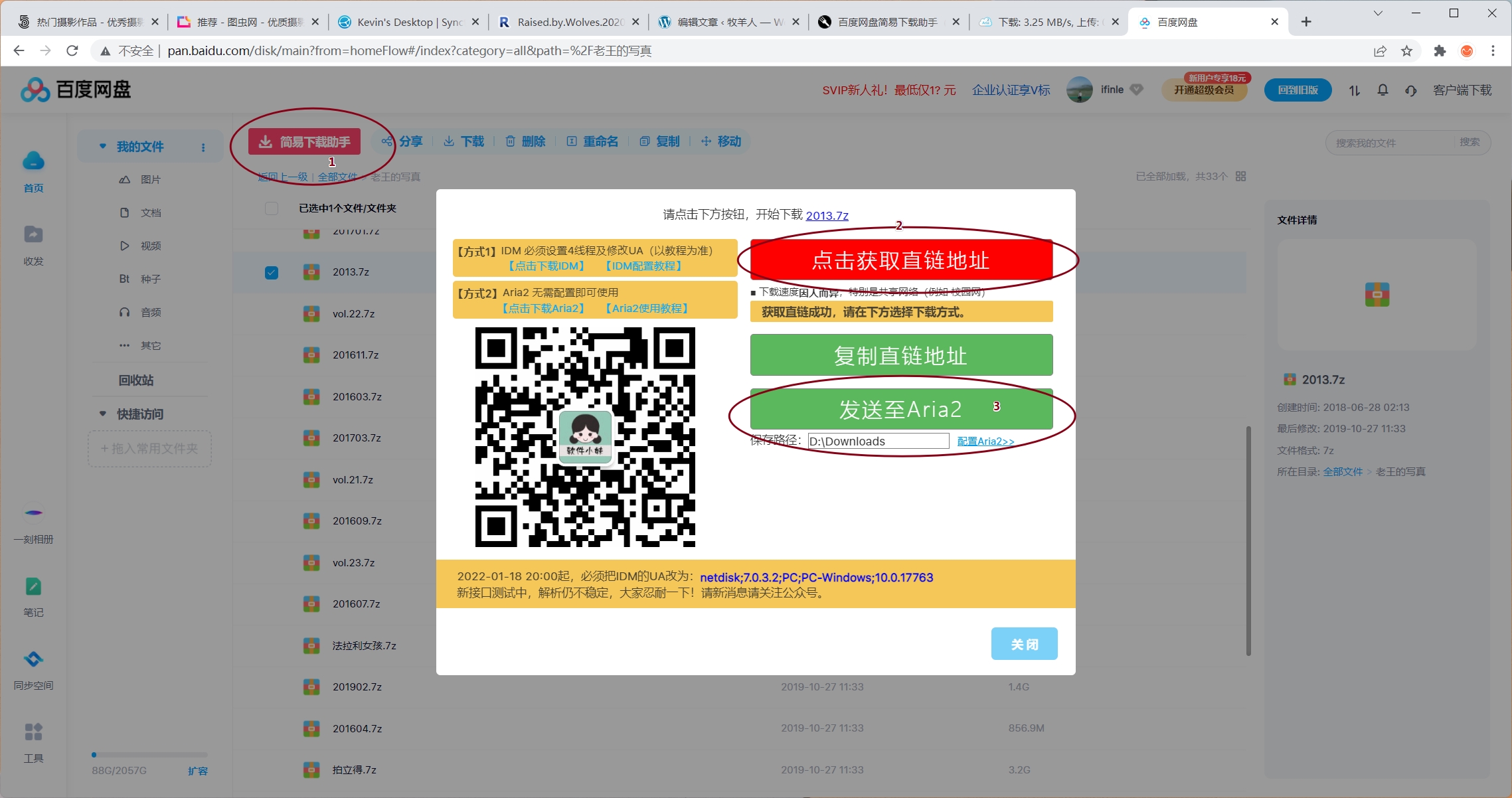Bookmark this page with star icon

1406,51
